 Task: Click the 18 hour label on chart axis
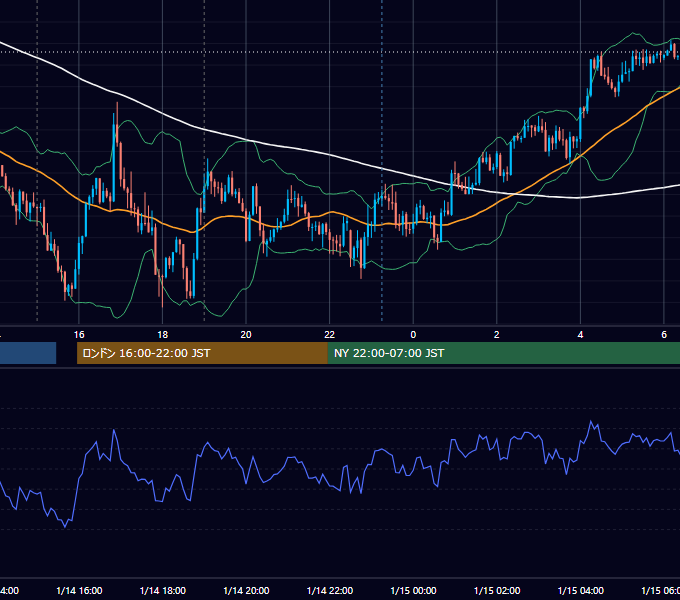tap(163, 335)
